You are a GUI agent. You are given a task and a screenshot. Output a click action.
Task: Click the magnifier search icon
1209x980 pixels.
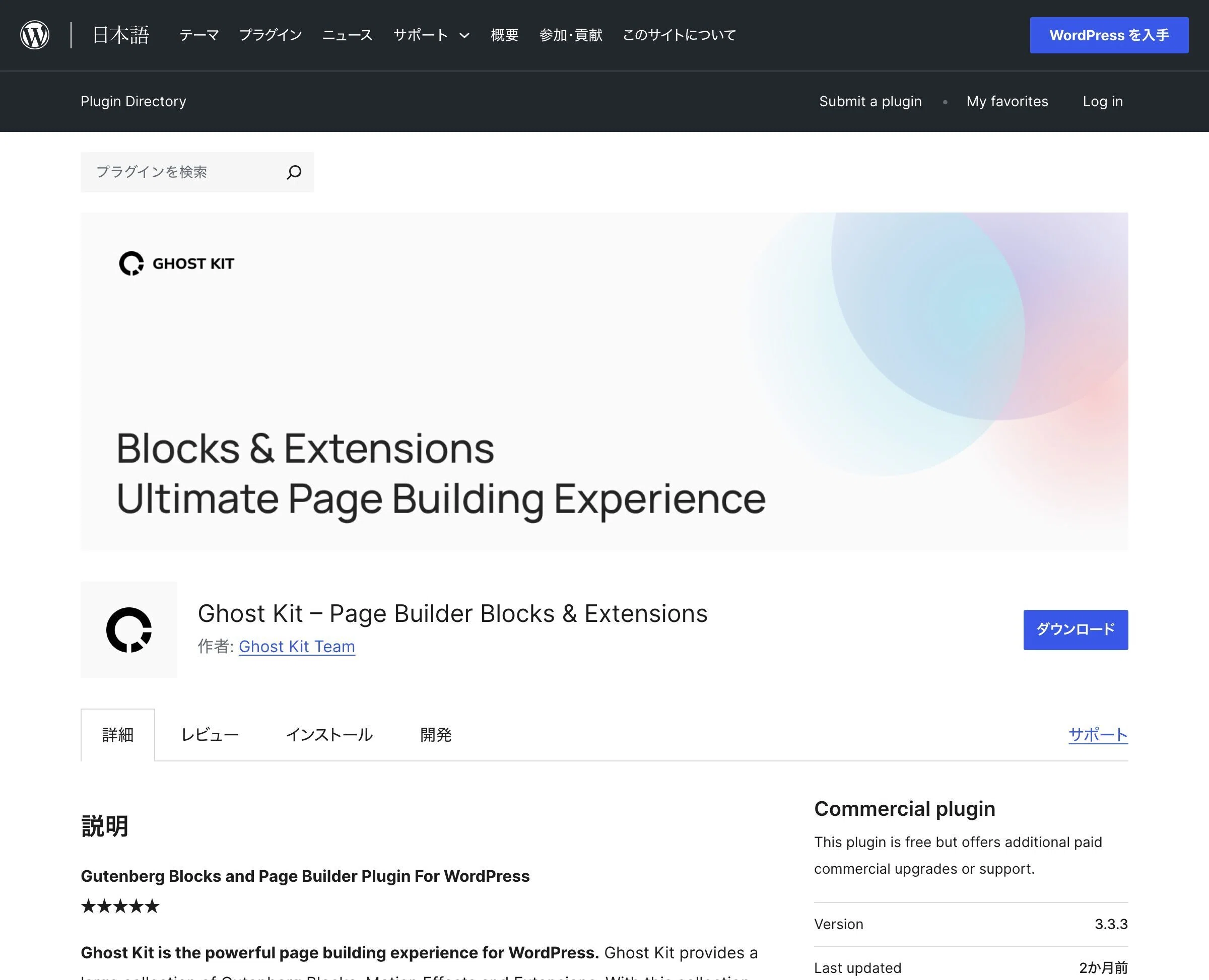point(294,172)
